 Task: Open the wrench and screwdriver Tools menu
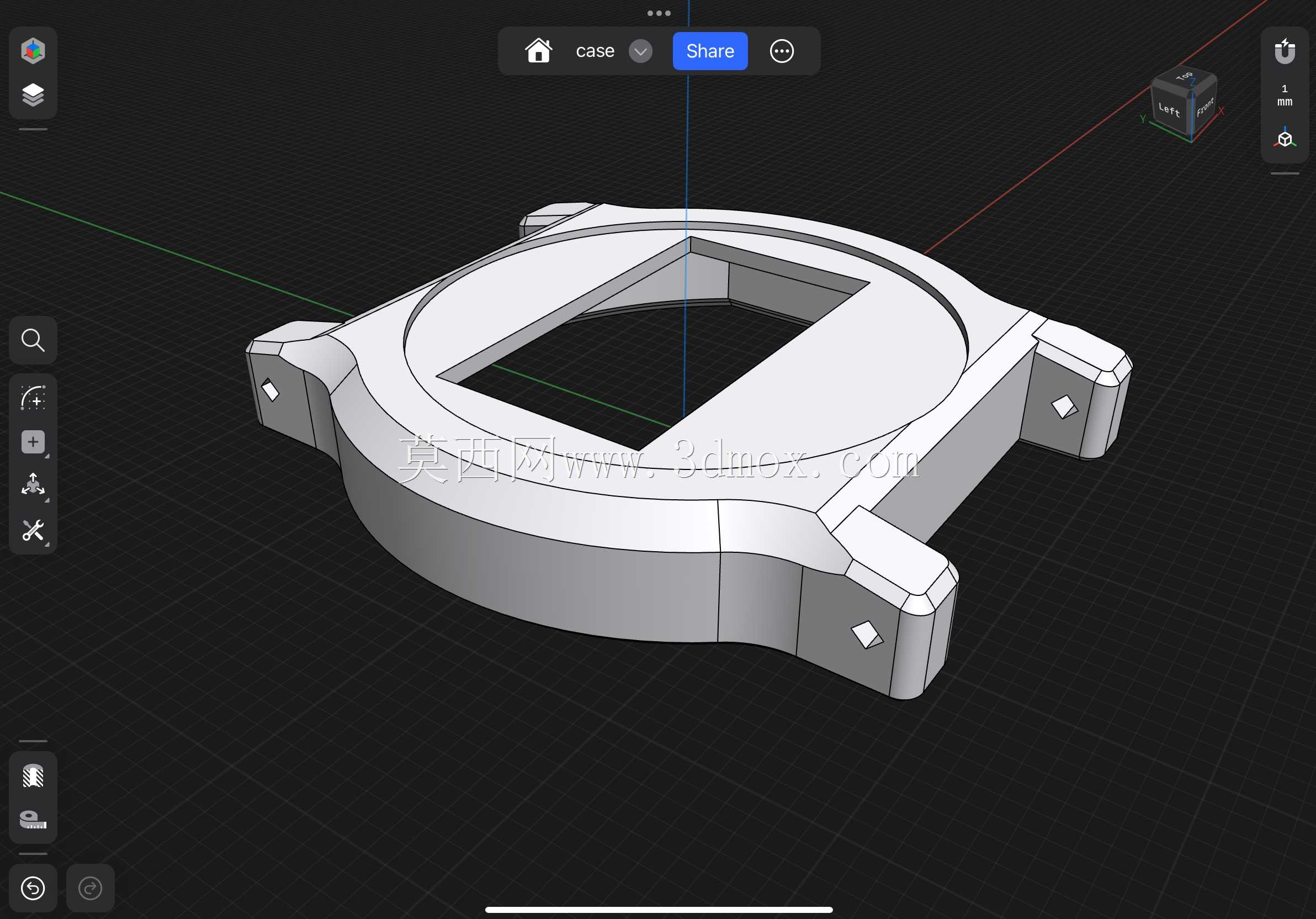pyautogui.click(x=33, y=530)
